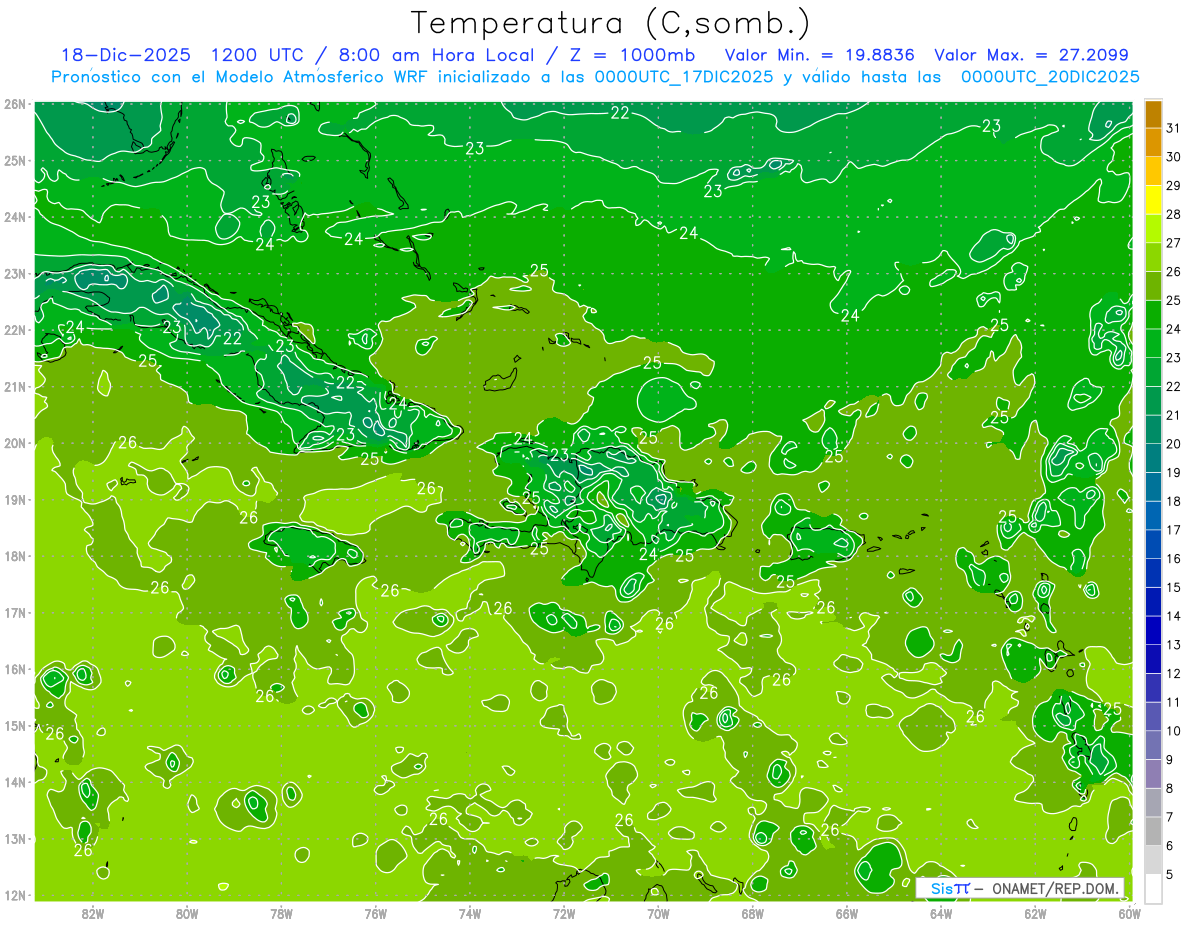
Task: Click the "18" color scale label
Action: click(x=1174, y=501)
